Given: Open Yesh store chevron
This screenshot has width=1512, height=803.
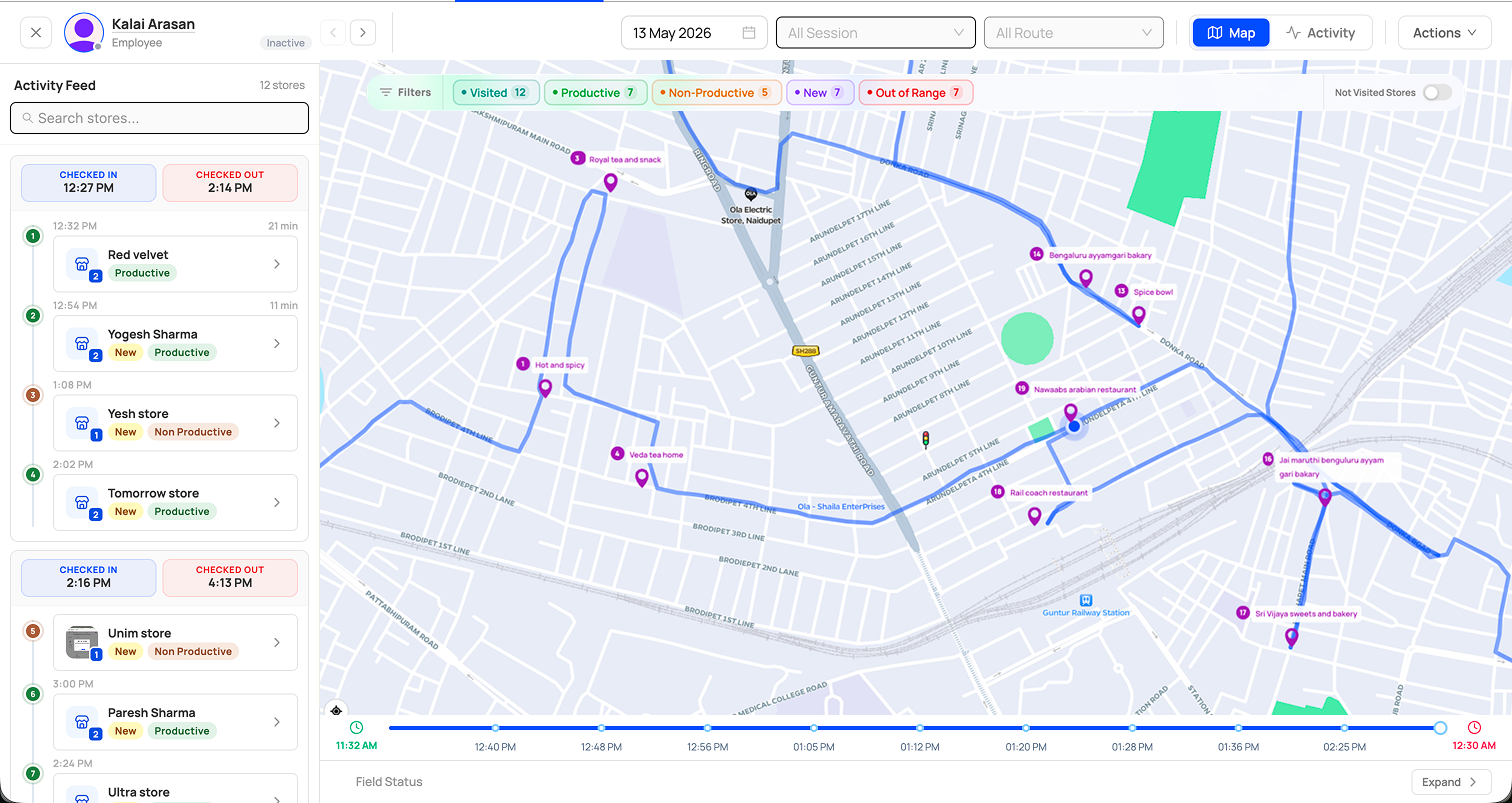Looking at the screenshot, I should (x=277, y=423).
